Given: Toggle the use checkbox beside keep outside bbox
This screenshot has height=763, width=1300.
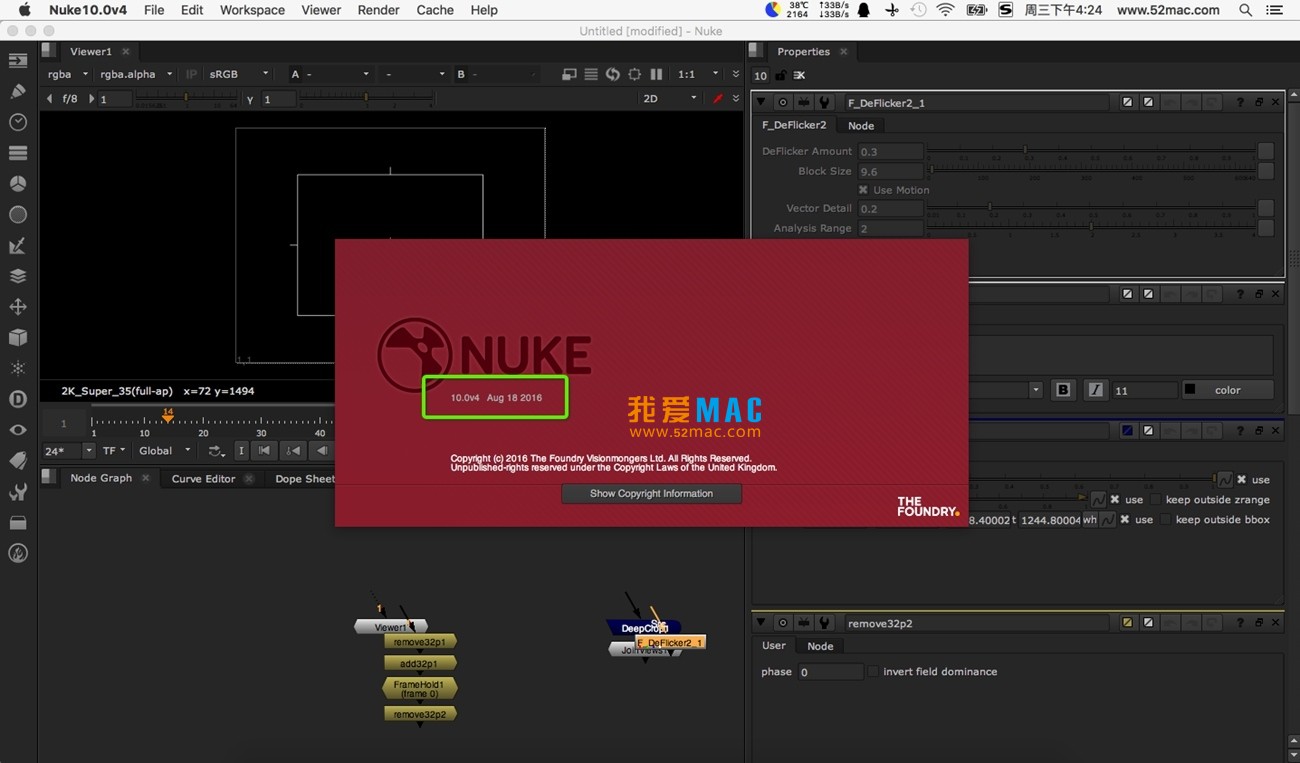Looking at the screenshot, I should tap(1125, 519).
